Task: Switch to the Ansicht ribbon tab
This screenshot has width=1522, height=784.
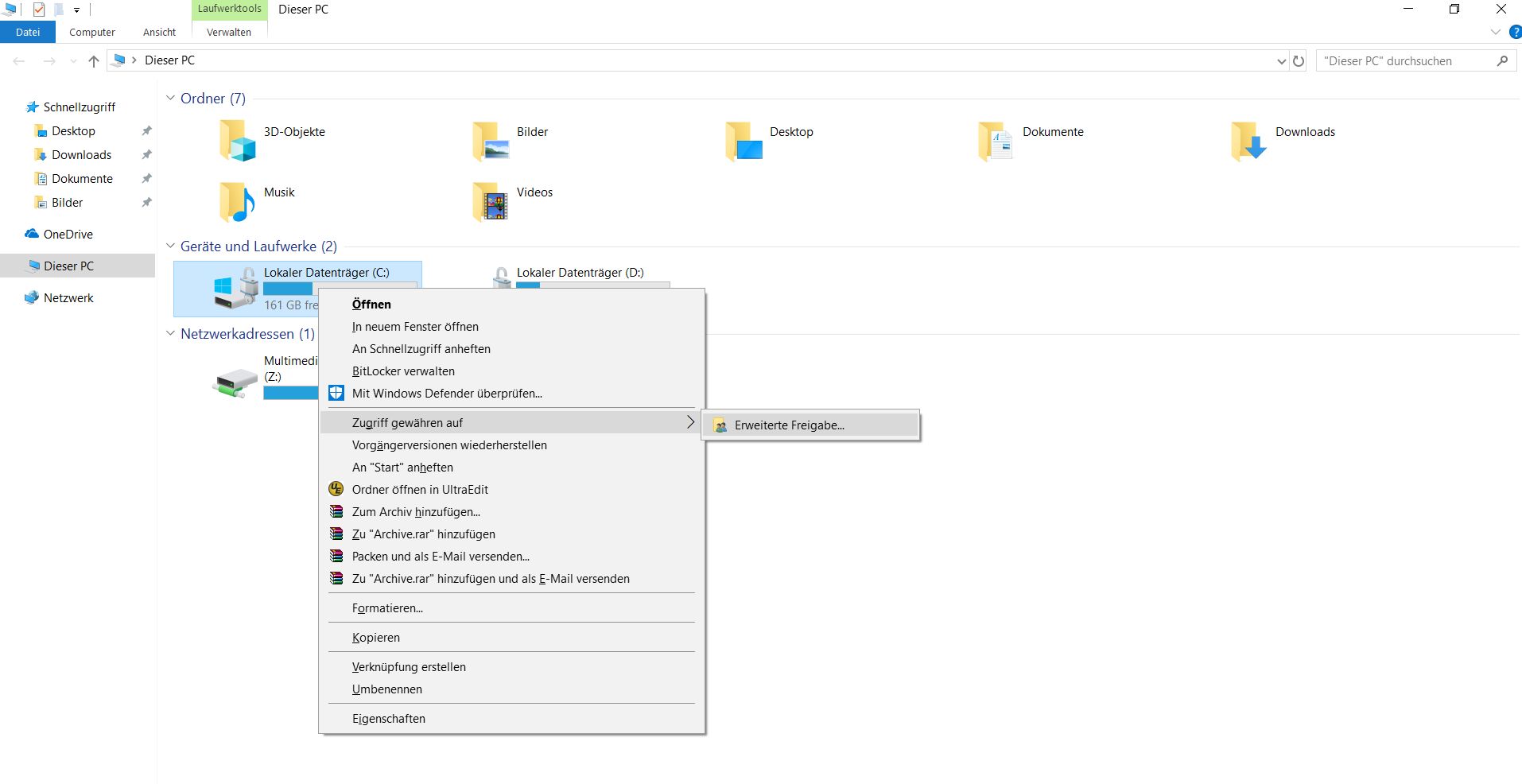Action: coord(159,32)
